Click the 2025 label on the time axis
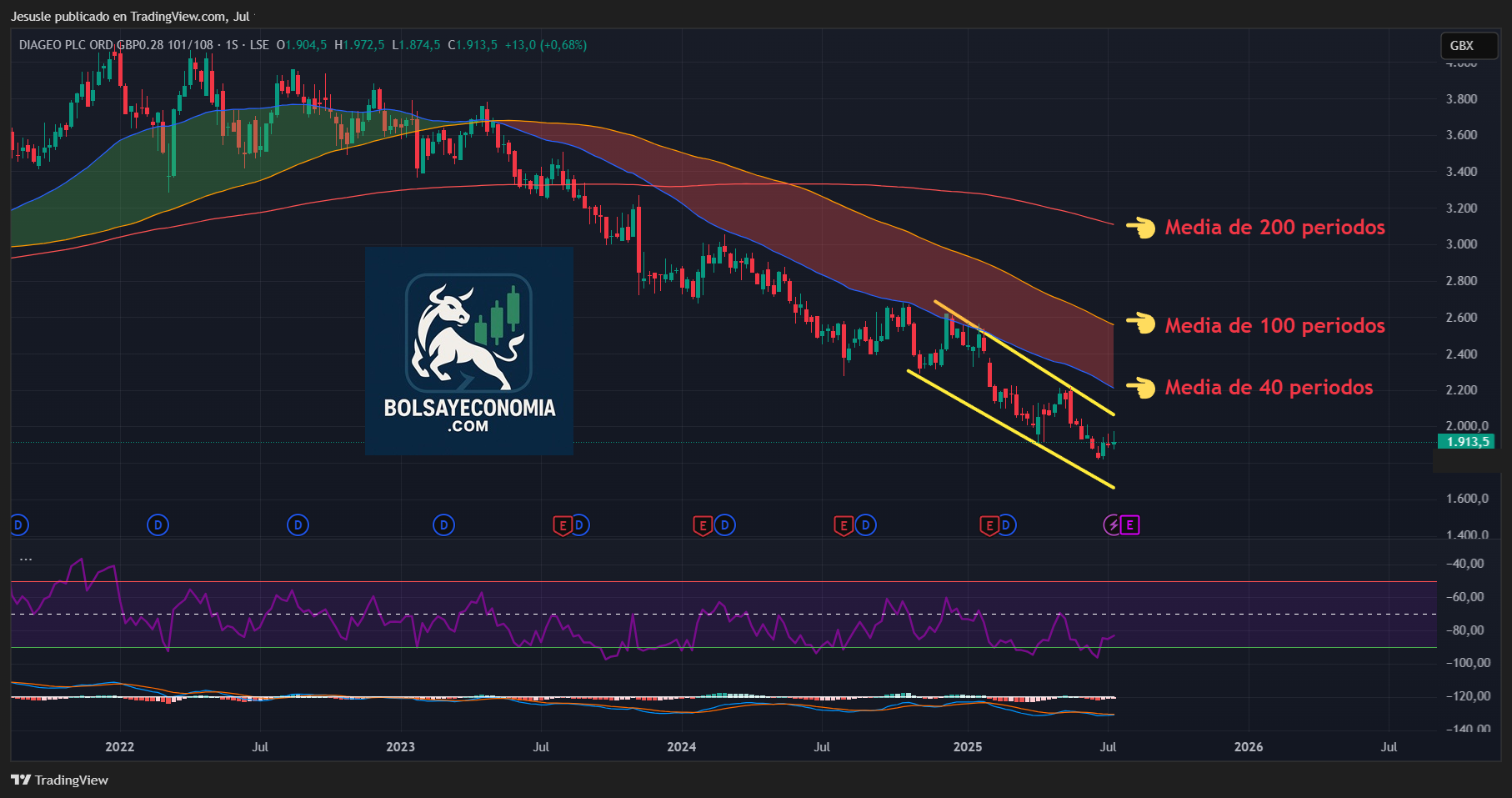This screenshot has height=798, width=1512. (x=968, y=746)
